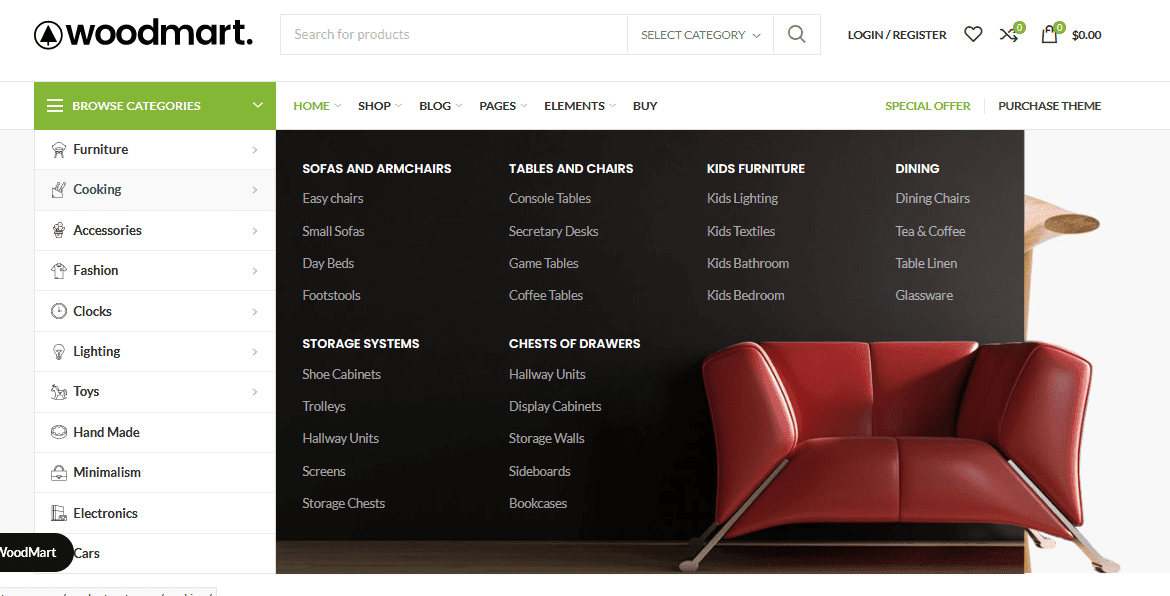Click the Lighting bulb icon
The width and height of the screenshot is (1170, 596).
[x=58, y=351]
